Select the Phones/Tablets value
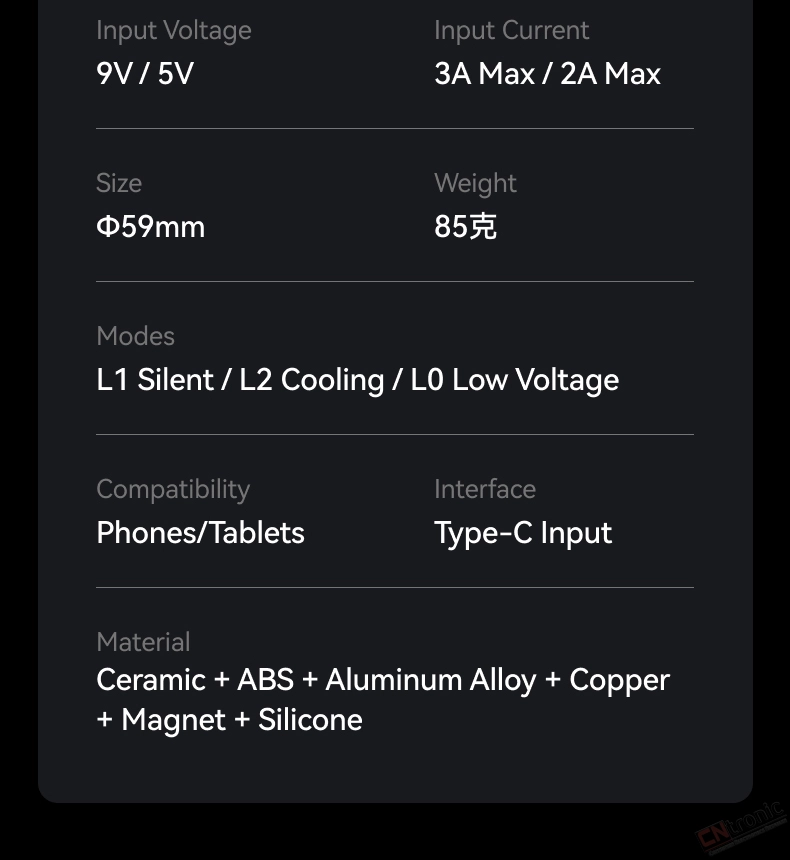 tap(200, 533)
